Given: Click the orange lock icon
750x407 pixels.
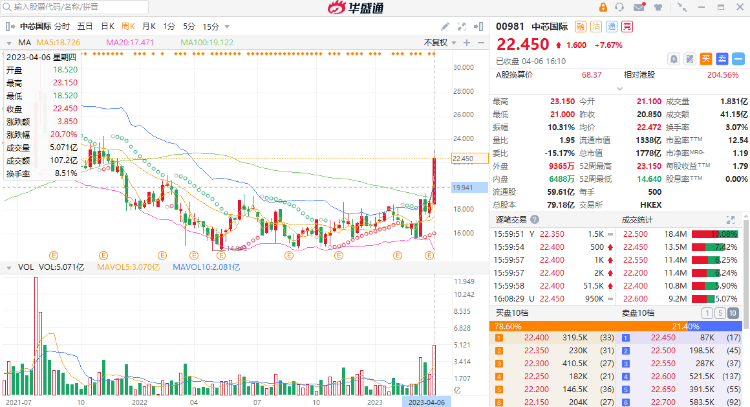Looking at the screenshot, I should click(x=603, y=7).
